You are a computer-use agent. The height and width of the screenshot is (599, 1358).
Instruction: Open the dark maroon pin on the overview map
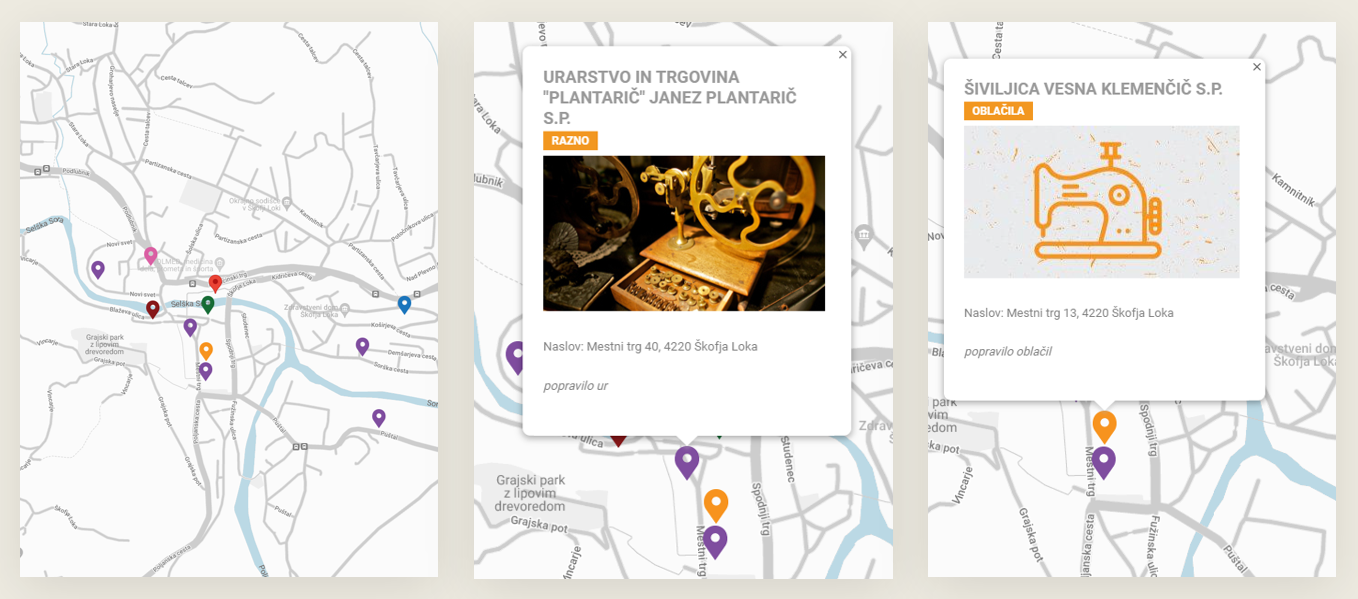click(153, 309)
